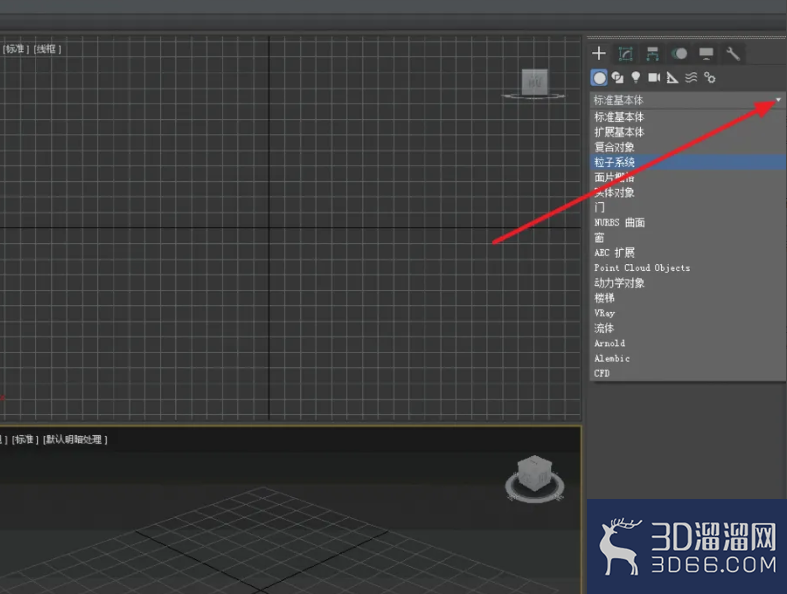Choose 楼梯 from the list
This screenshot has height=594, width=787.
[x=688, y=298]
